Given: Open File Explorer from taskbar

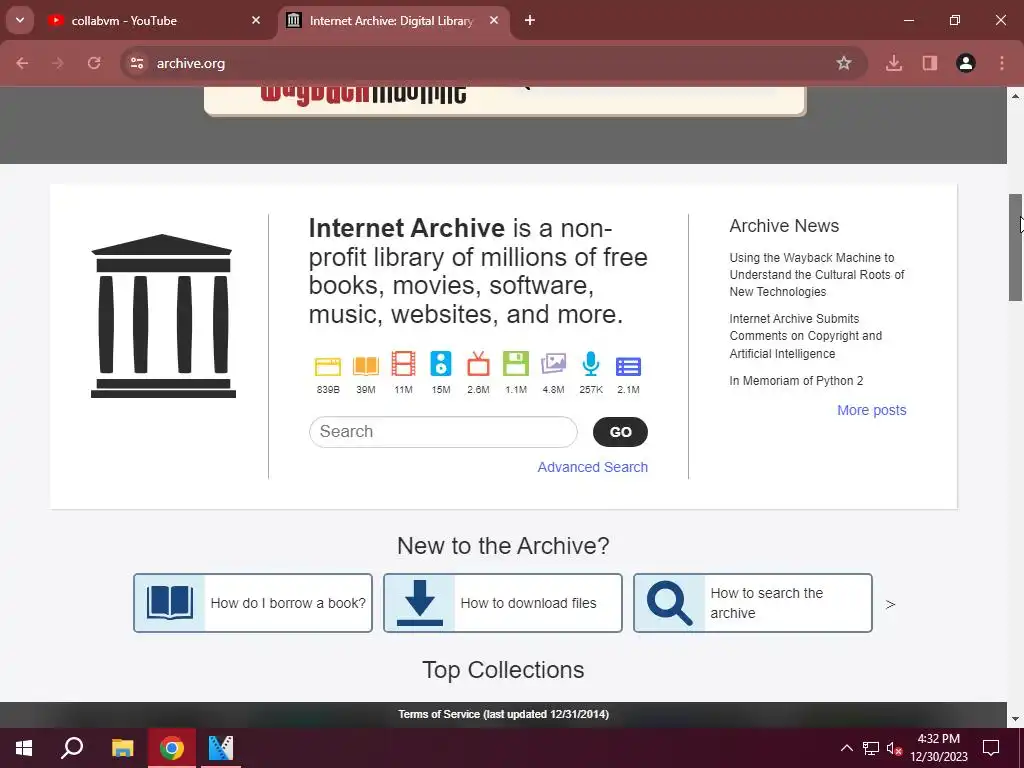Looking at the screenshot, I should tap(122, 748).
